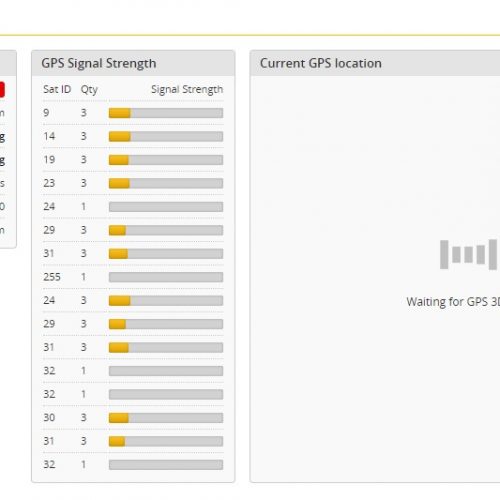Screen dimensions: 500x500
Task: Click the signal bar for satellite 23
Action: (166, 183)
